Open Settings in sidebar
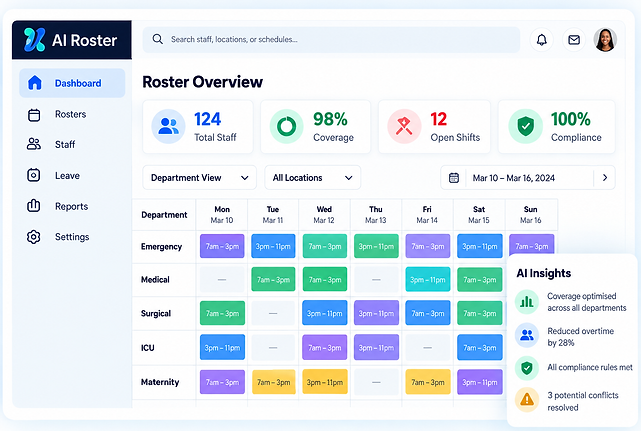This screenshot has width=641, height=431. click(72, 237)
